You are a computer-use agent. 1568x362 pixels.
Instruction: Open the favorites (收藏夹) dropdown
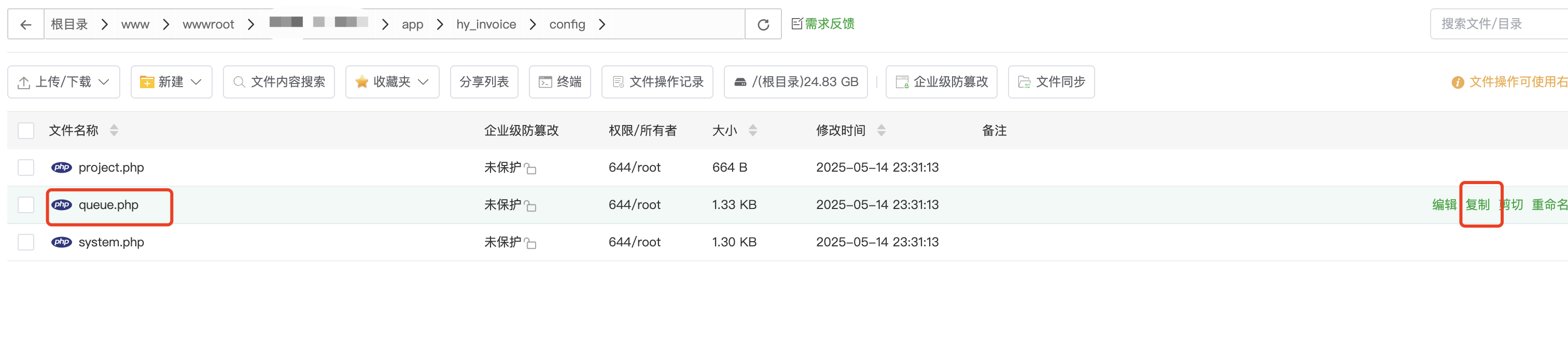(392, 82)
